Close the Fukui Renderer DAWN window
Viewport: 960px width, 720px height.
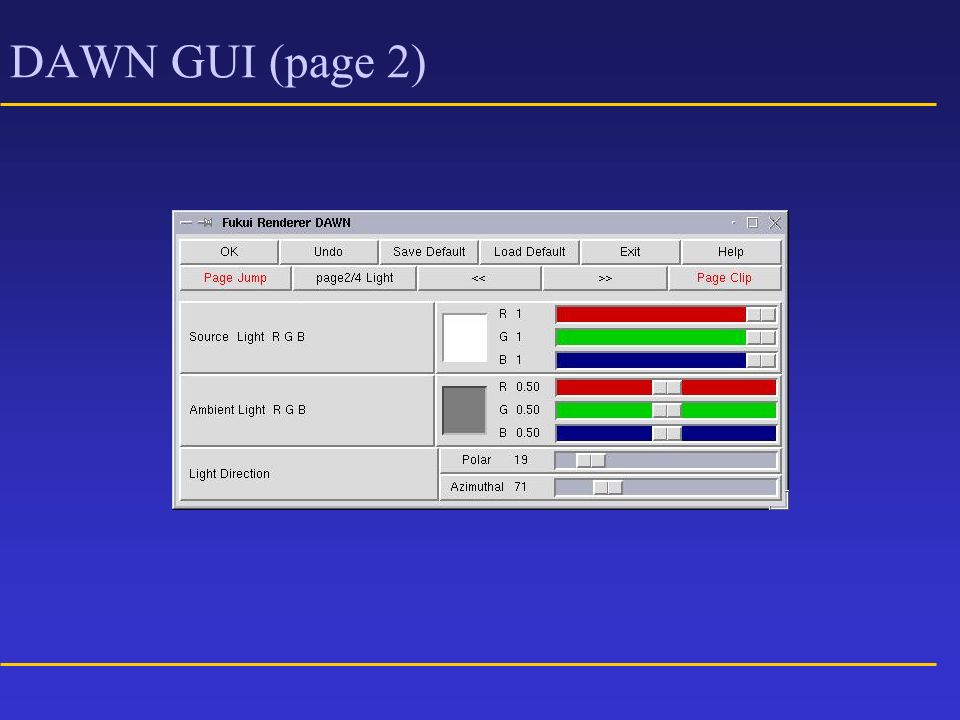tap(775, 223)
